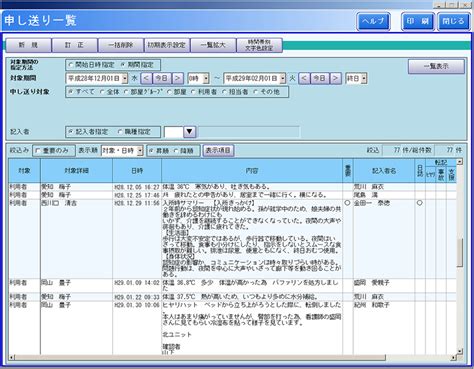
Task: Click the 訂正 toolbar button
Action: point(75,45)
